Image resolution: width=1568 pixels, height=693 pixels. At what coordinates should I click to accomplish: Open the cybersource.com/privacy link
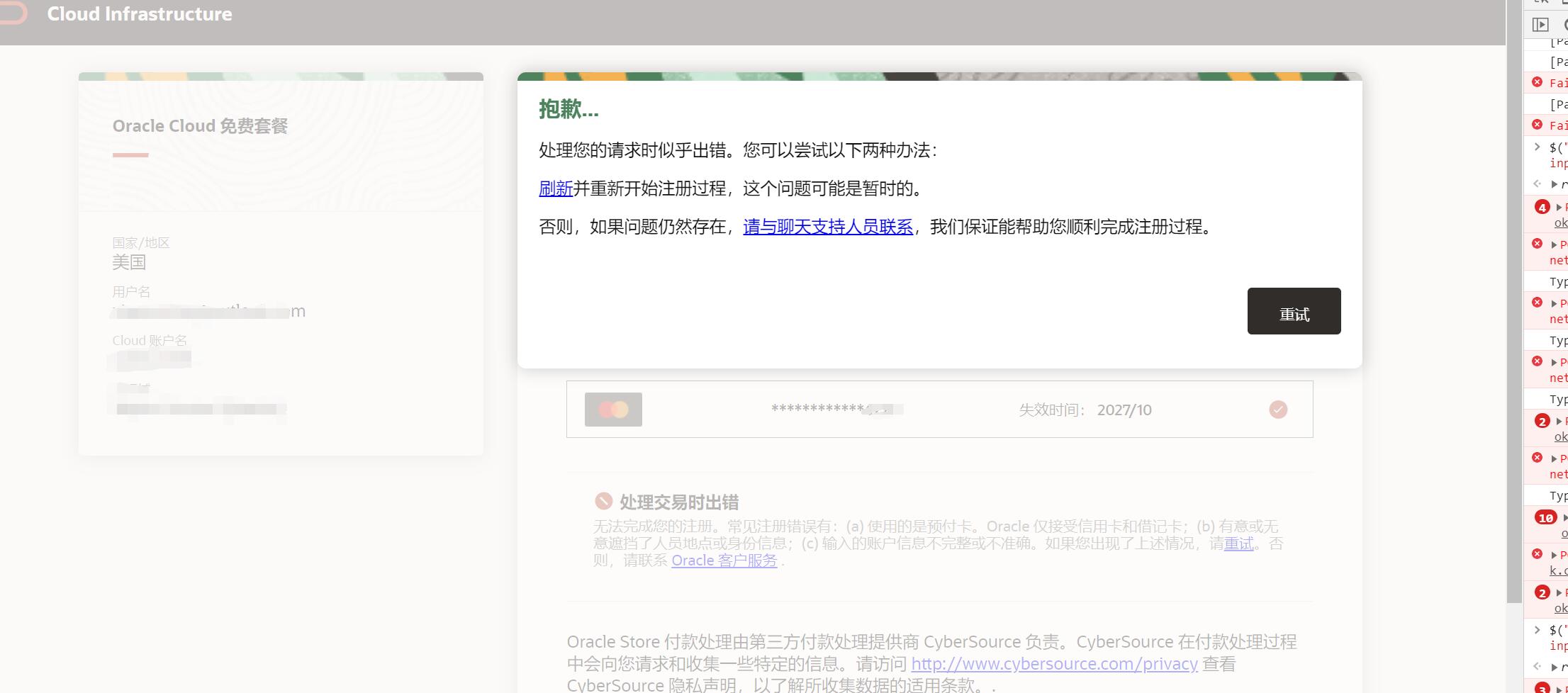[1054, 664]
